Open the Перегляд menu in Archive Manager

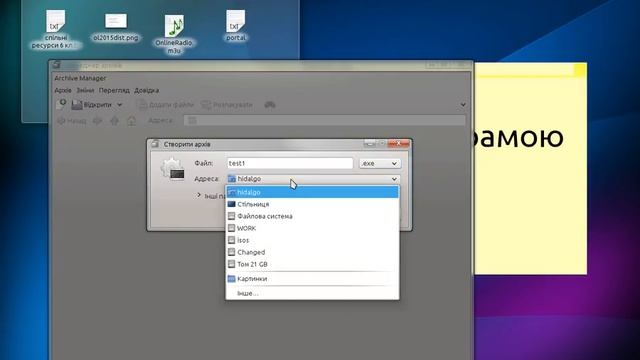[114, 90]
